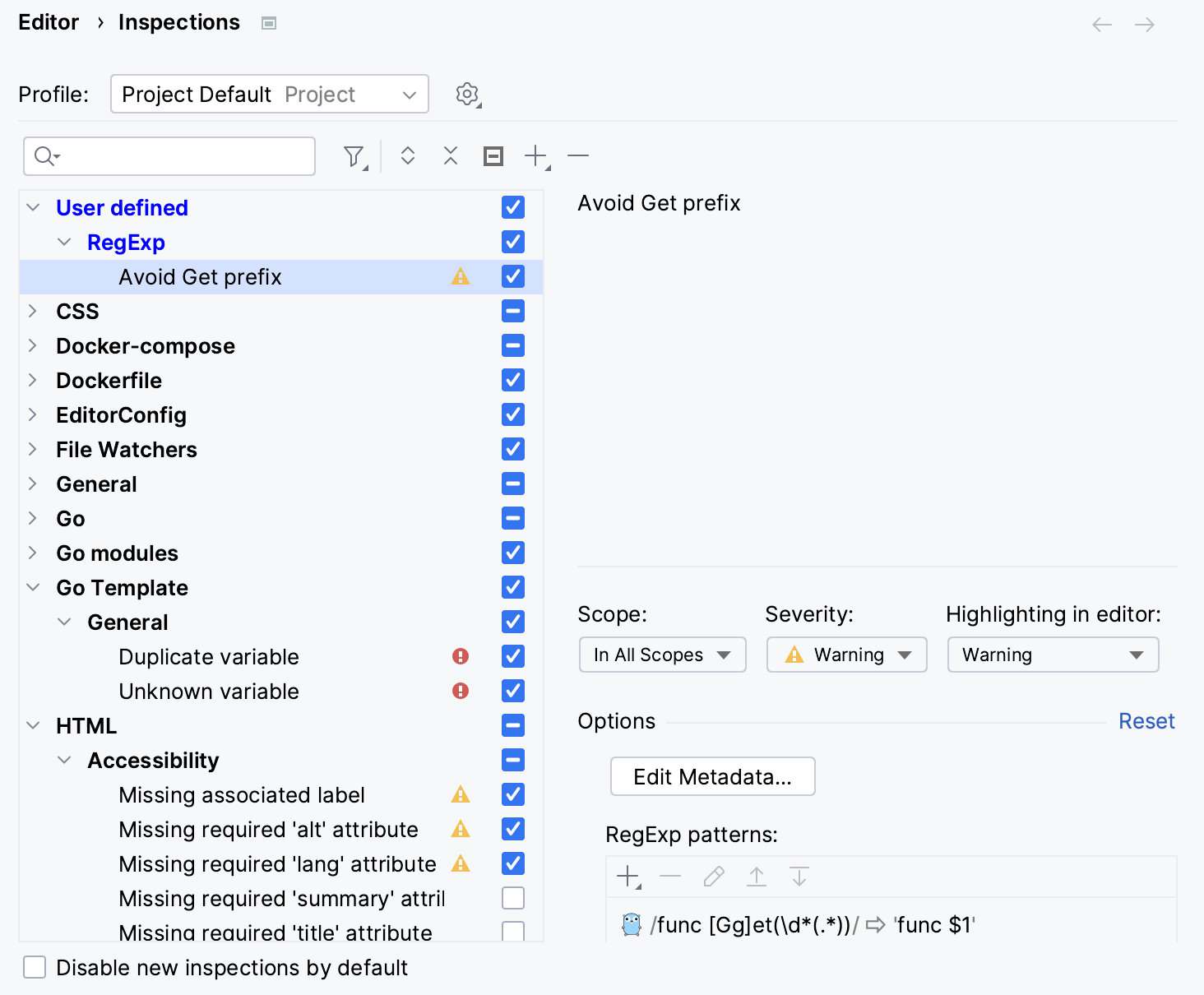Expand all inspection tree nodes
The width and height of the screenshot is (1204, 995).
407,155
